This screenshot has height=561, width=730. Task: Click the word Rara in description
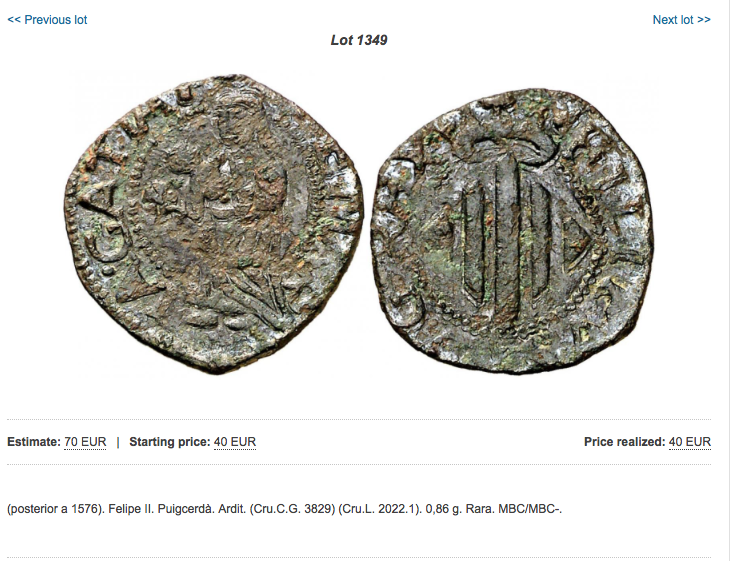tap(480, 509)
